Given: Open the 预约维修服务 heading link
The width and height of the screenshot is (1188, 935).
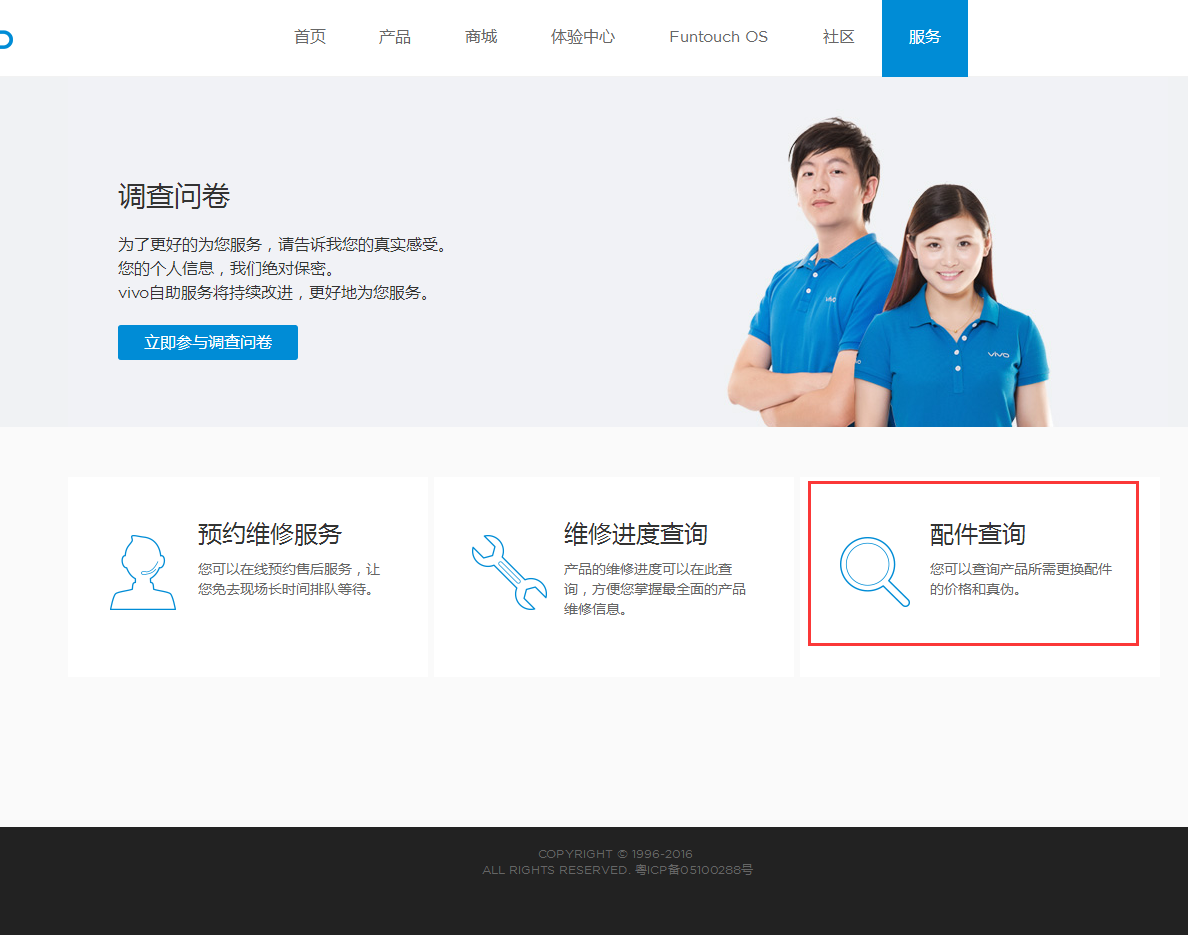Looking at the screenshot, I should pyautogui.click(x=270, y=533).
